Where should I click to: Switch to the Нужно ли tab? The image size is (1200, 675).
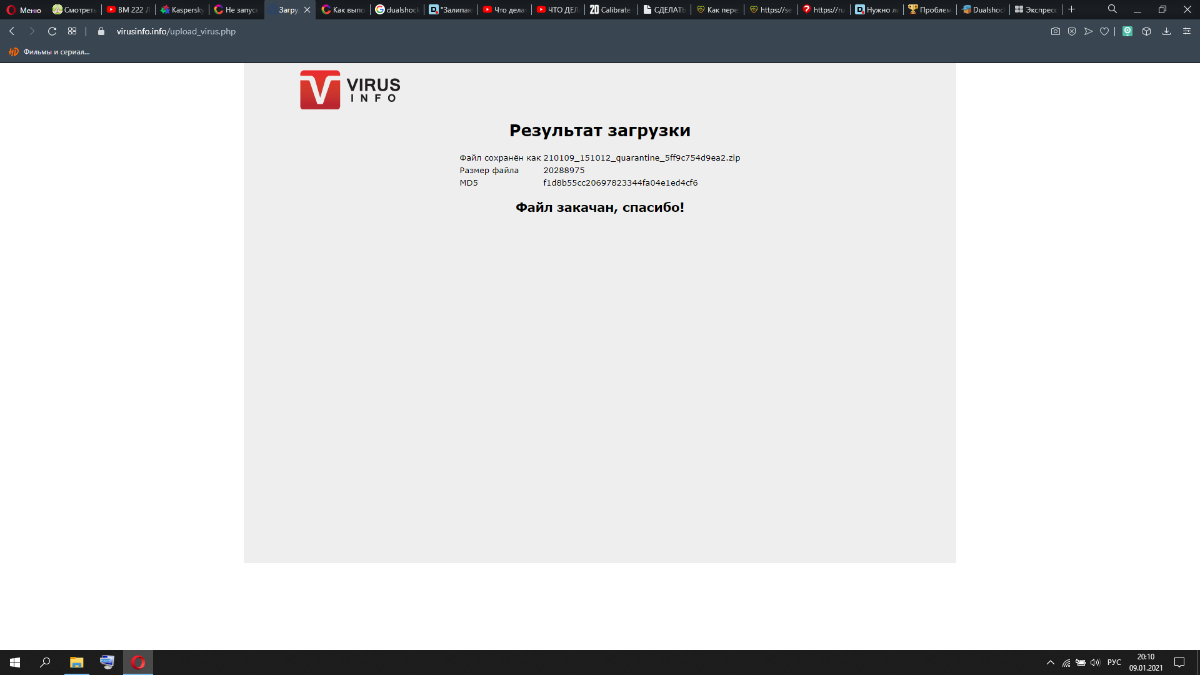click(878, 9)
